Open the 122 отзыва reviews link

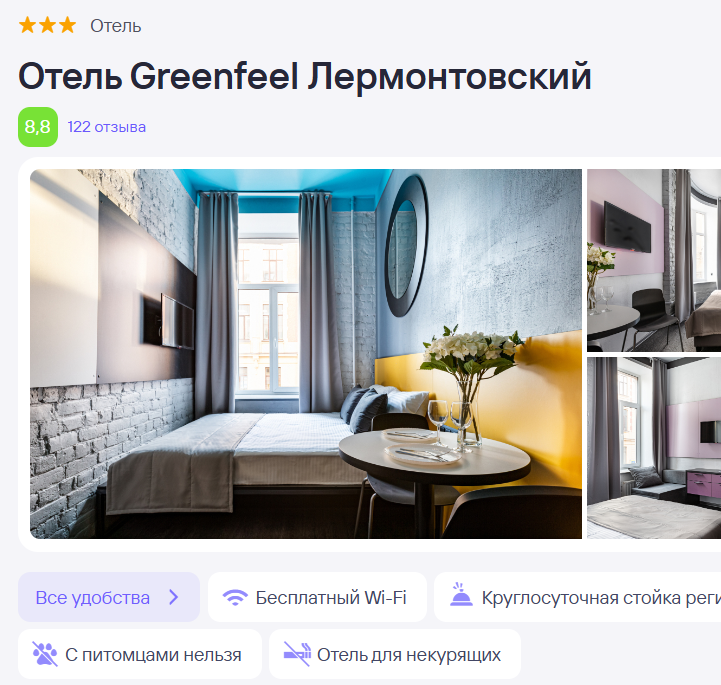click(107, 127)
